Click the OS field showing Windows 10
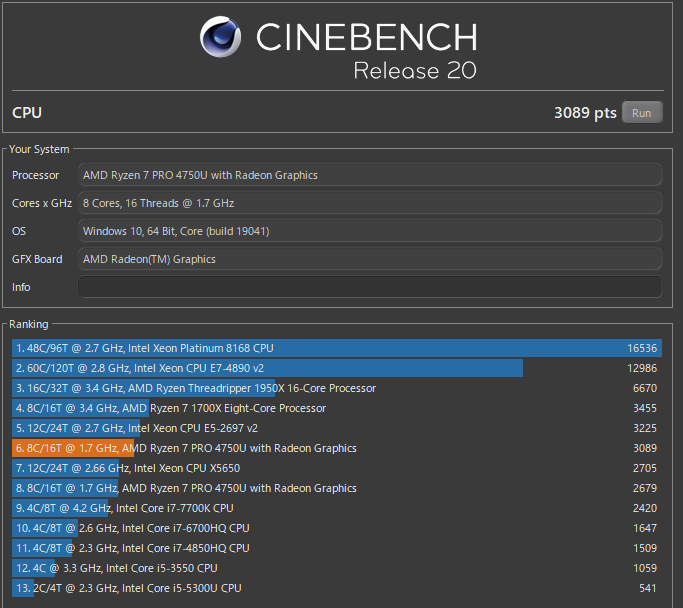Screen dimensions: 683x608 pos(369,231)
